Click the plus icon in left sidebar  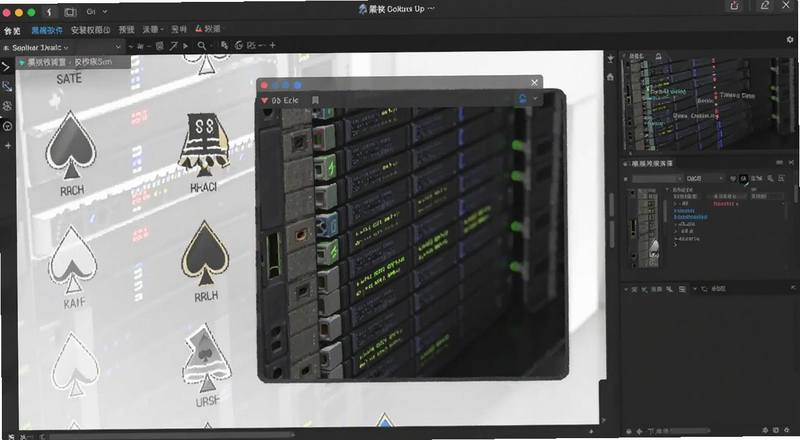tap(7, 146)
